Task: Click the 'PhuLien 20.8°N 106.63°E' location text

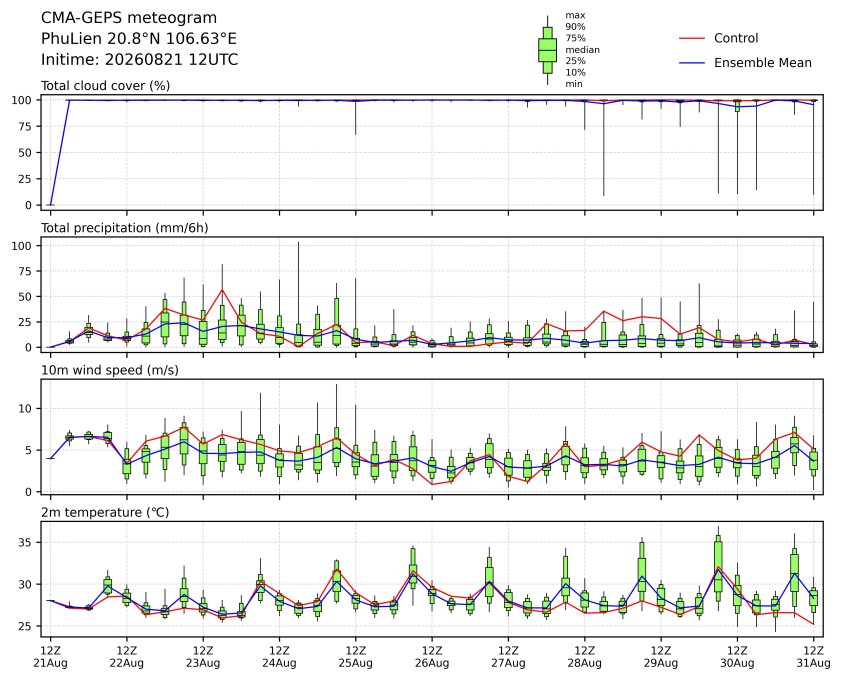Action: (x=139, y=39)
